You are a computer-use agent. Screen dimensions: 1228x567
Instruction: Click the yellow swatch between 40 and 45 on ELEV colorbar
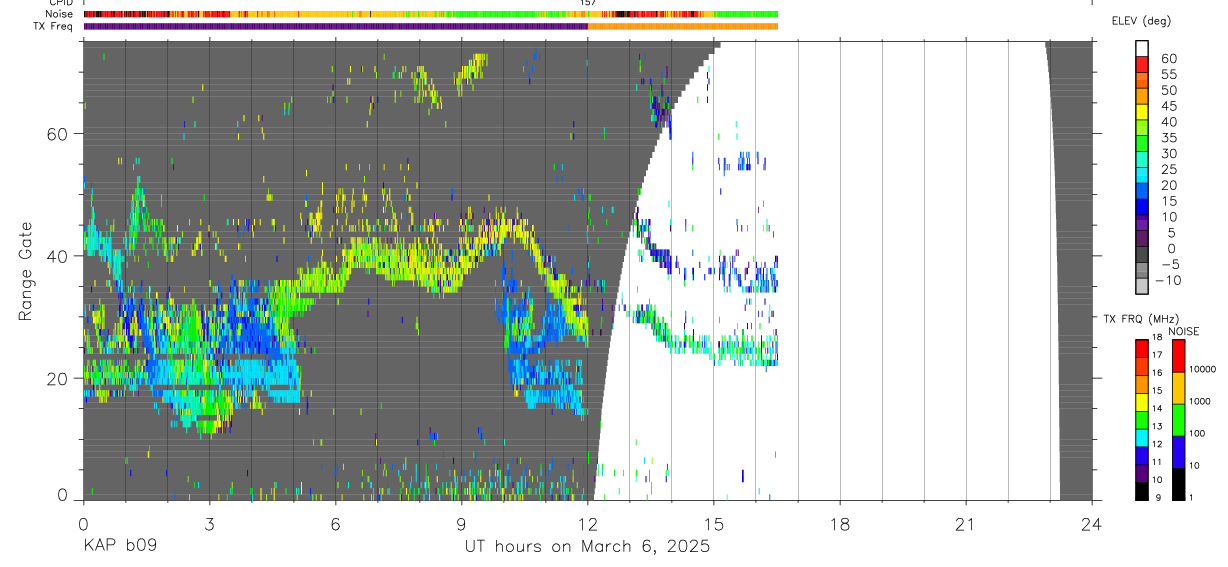click(x=1143, y=112)
